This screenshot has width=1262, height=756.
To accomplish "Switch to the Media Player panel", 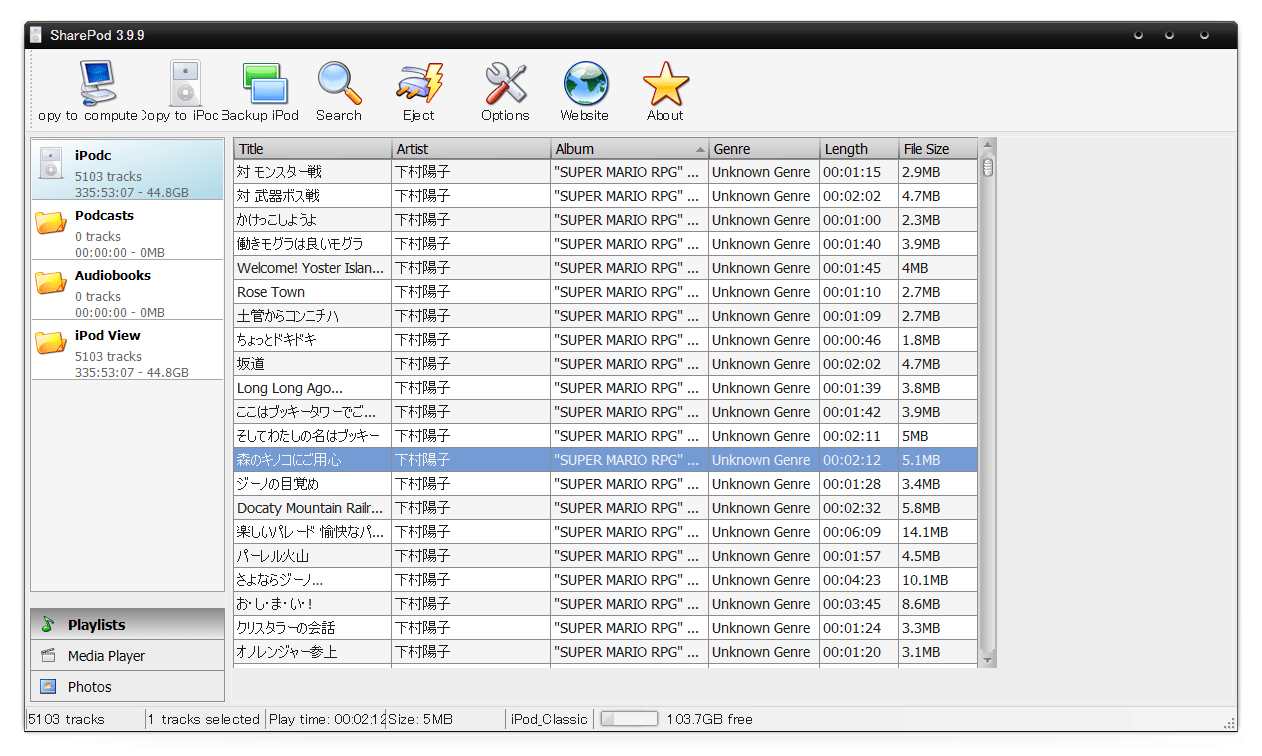I will point(128,656).
